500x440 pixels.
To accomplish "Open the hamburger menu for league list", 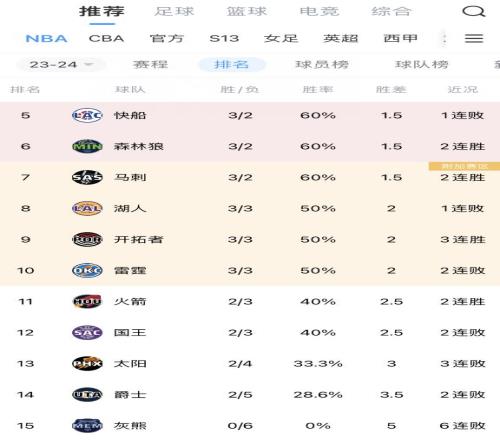I will coord(474,38).
